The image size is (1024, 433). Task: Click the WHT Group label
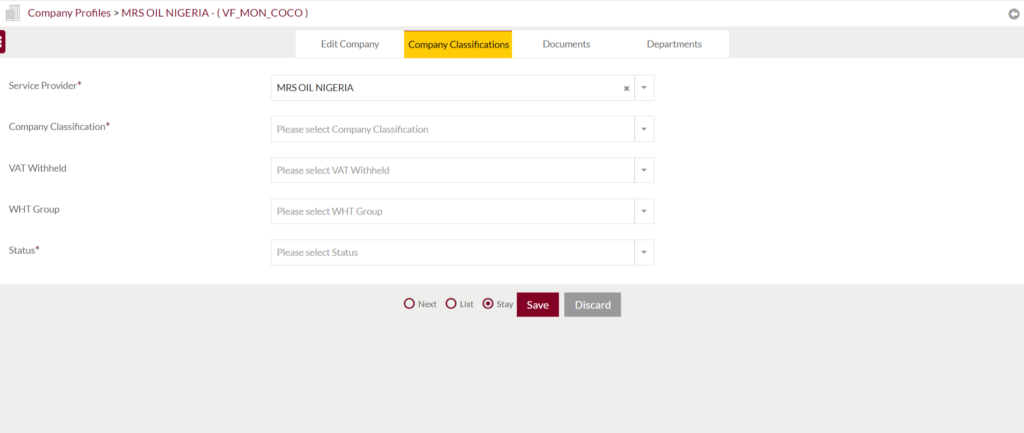point(34,209)
